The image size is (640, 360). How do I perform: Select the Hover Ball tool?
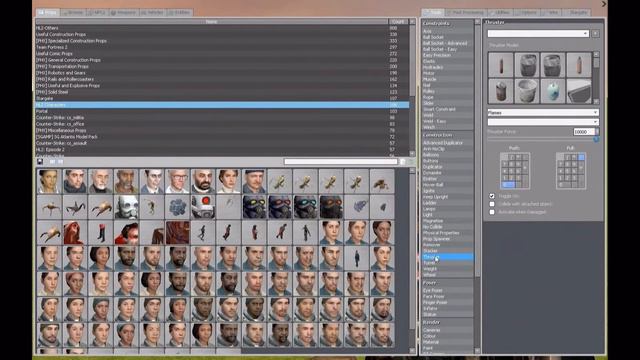click(447, 184)
